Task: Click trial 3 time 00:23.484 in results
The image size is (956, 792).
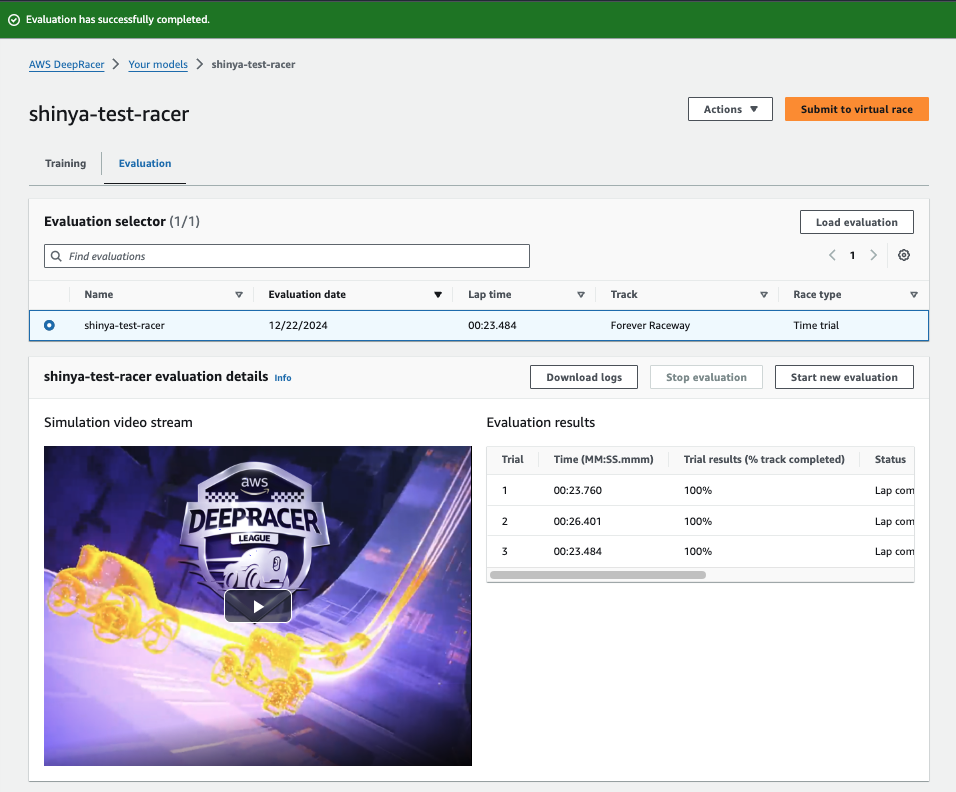Action: pyautogui.click(x=577, y=551)
